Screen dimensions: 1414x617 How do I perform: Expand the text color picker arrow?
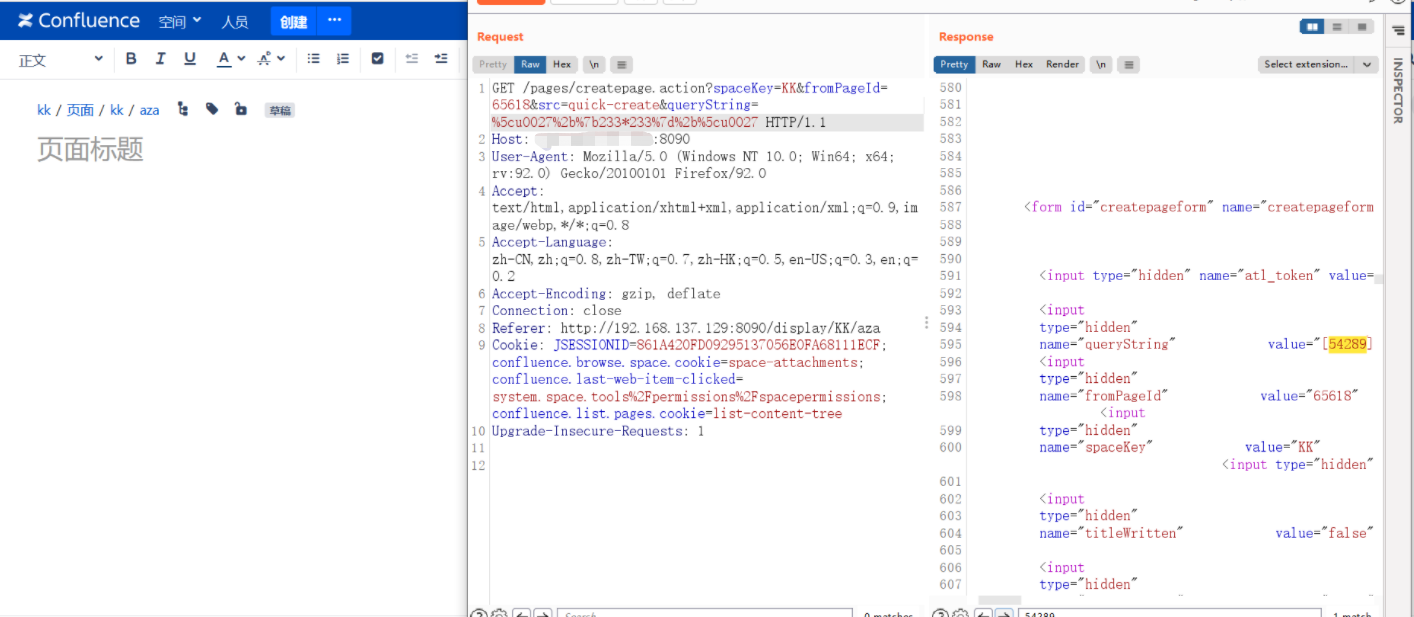click(241, 59)
